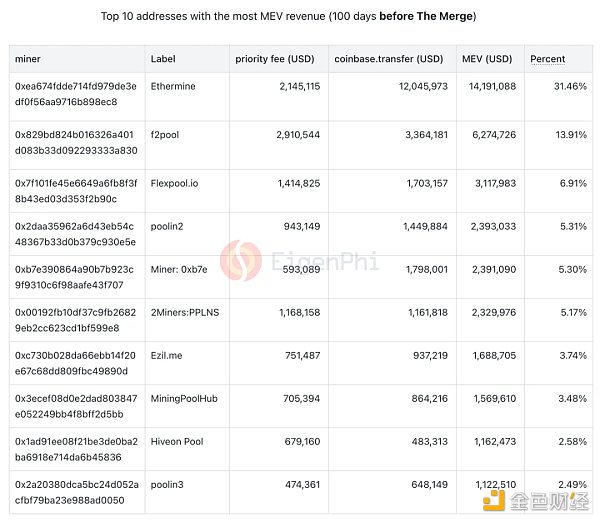Click the Flexpool.io label cell
This screenshot has height=522, width=600.
pyautogui.click(x=174, y=183)
